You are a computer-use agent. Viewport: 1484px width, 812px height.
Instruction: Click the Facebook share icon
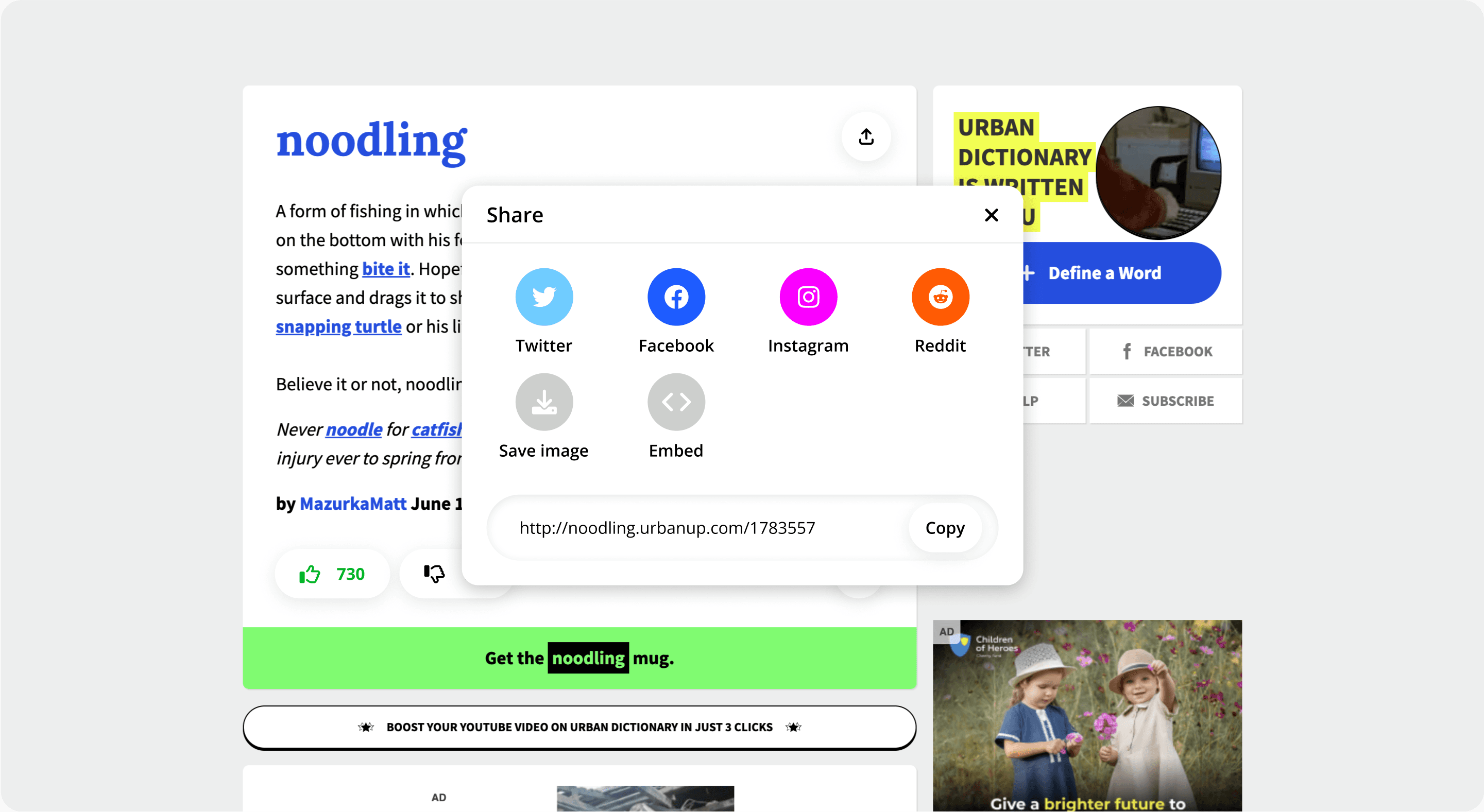676,297
